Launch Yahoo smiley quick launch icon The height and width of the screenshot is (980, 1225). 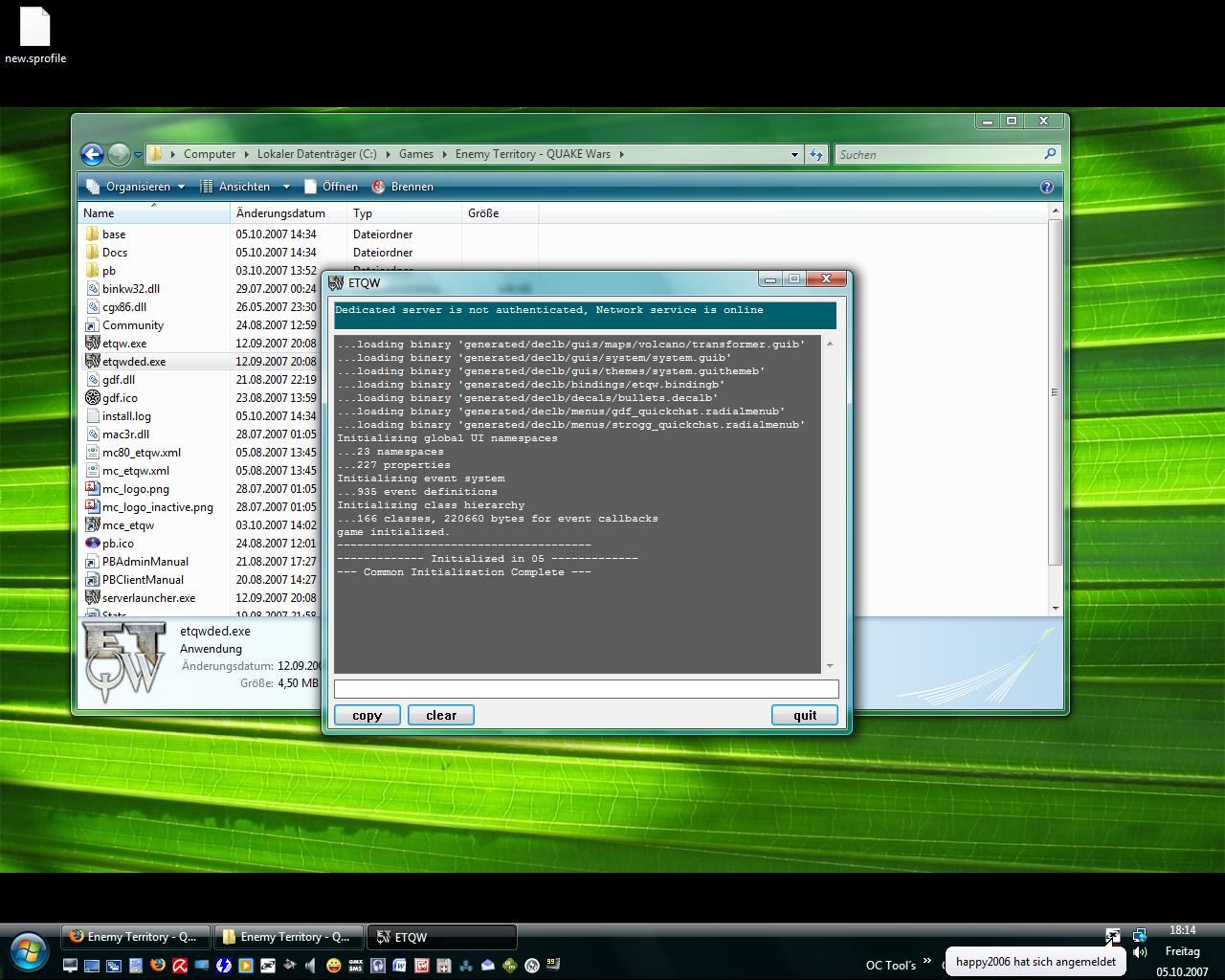(334, 965)
